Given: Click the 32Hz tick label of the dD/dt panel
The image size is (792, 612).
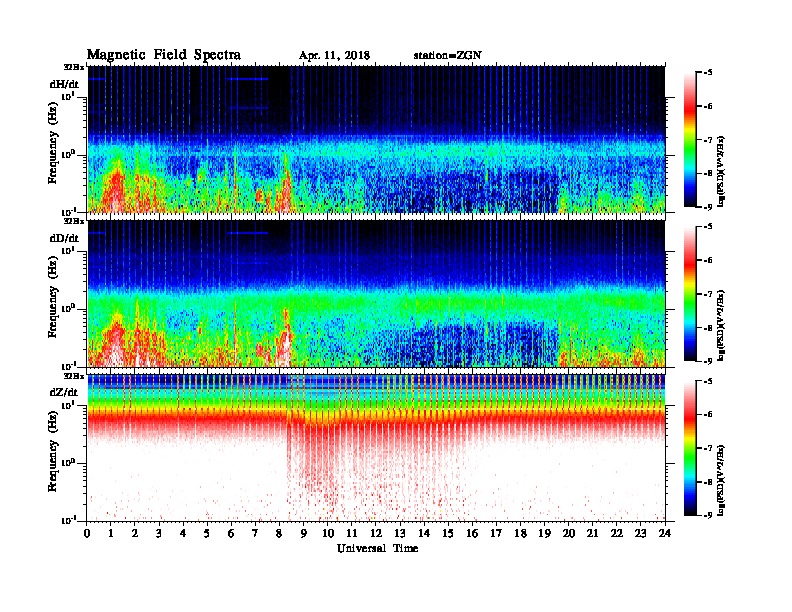Looking at the screenshot, I should point(74,221).
